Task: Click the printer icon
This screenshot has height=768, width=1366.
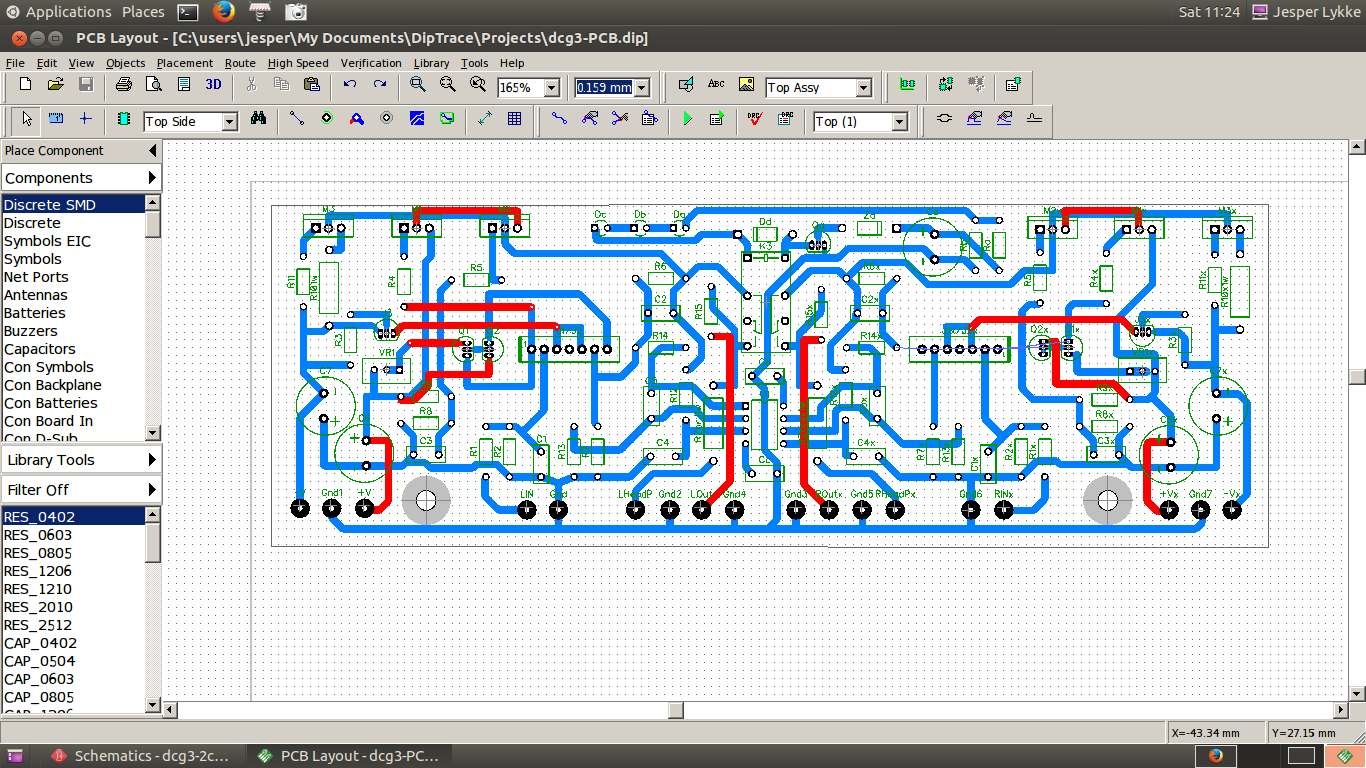Action: click(125, 86)
